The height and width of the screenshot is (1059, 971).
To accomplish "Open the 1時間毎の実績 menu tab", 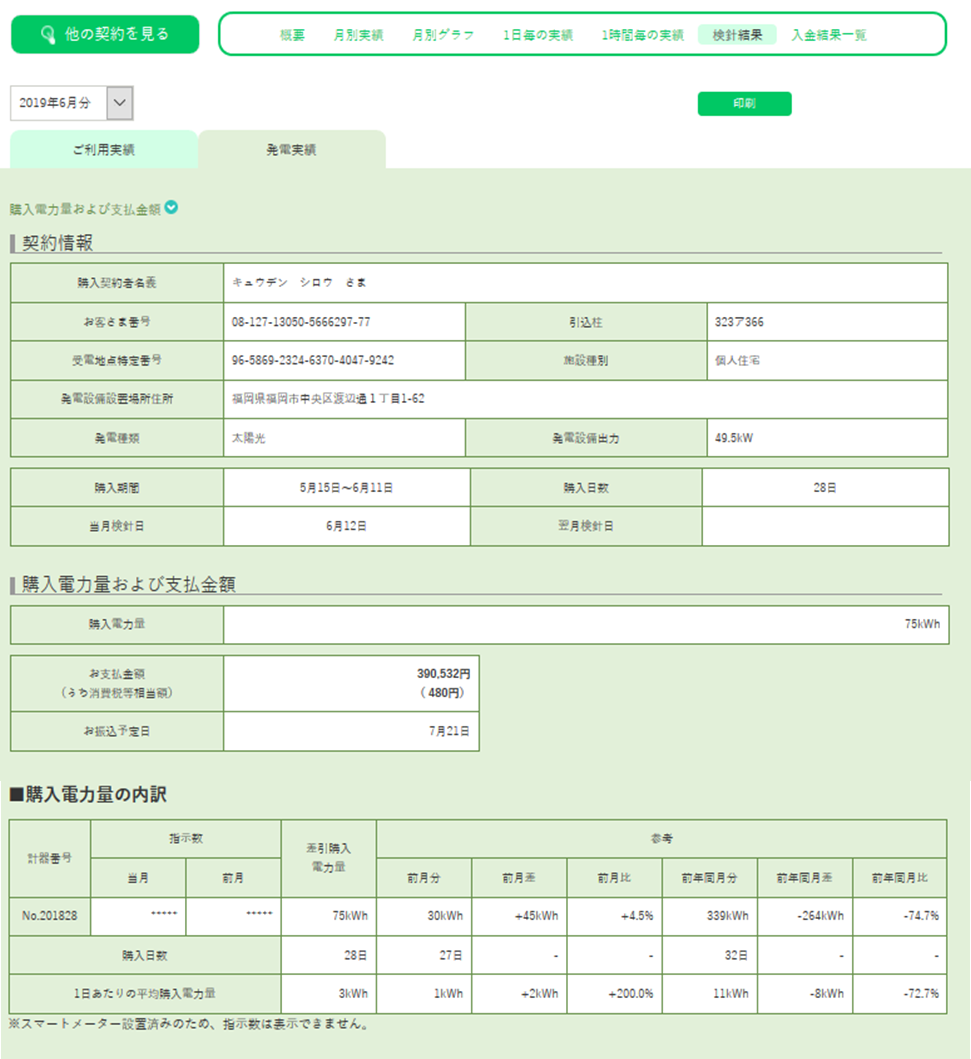I will (x=642, y=34).
